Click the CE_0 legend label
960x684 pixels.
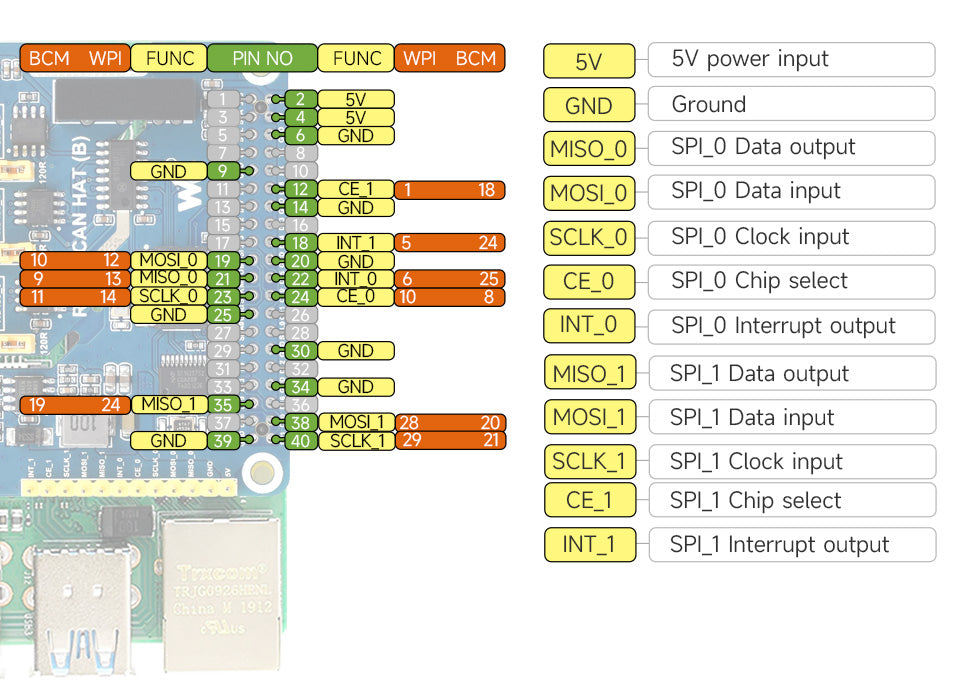click(589, 282)
